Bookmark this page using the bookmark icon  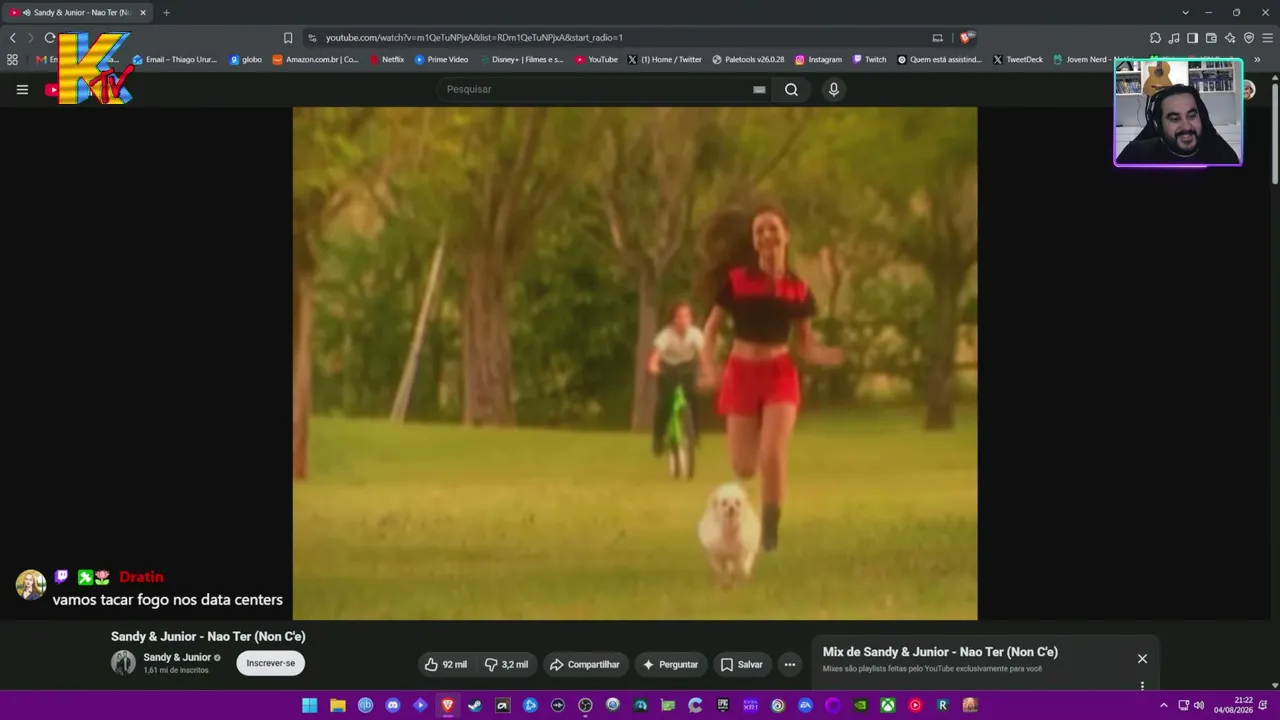(x=288, y=38)
